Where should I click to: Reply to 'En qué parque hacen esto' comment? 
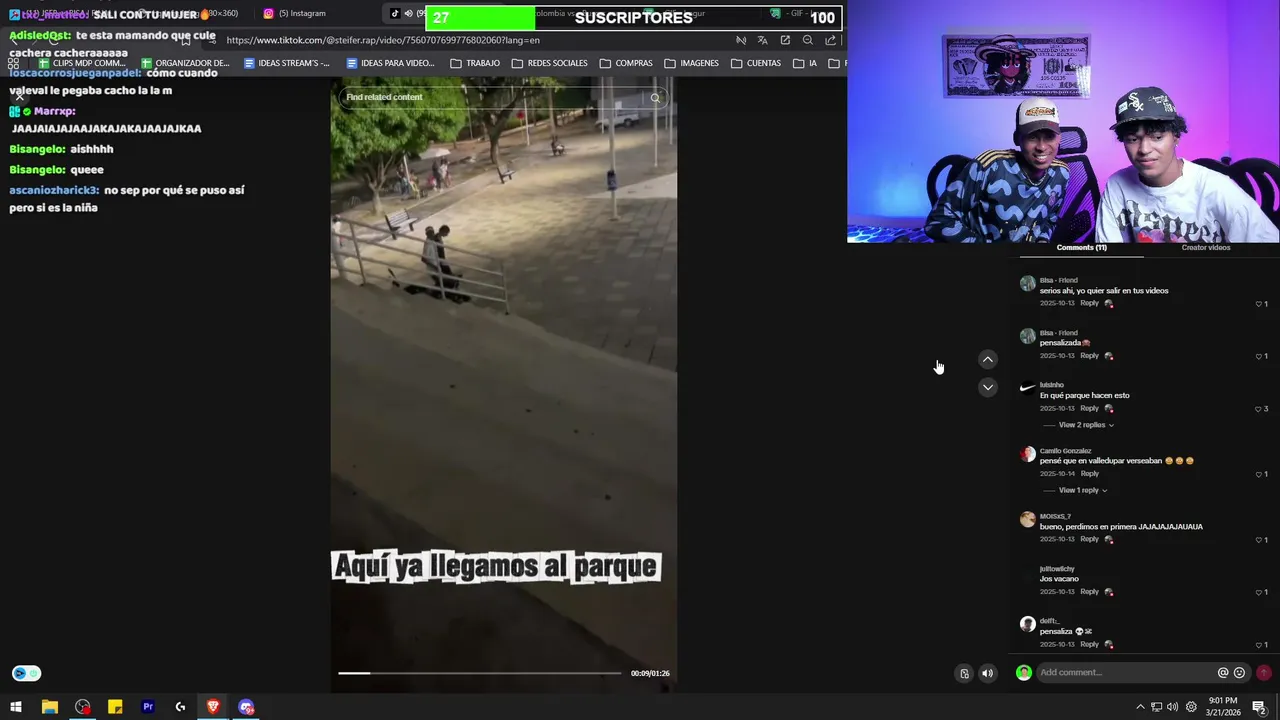(x=1089, y=408)
